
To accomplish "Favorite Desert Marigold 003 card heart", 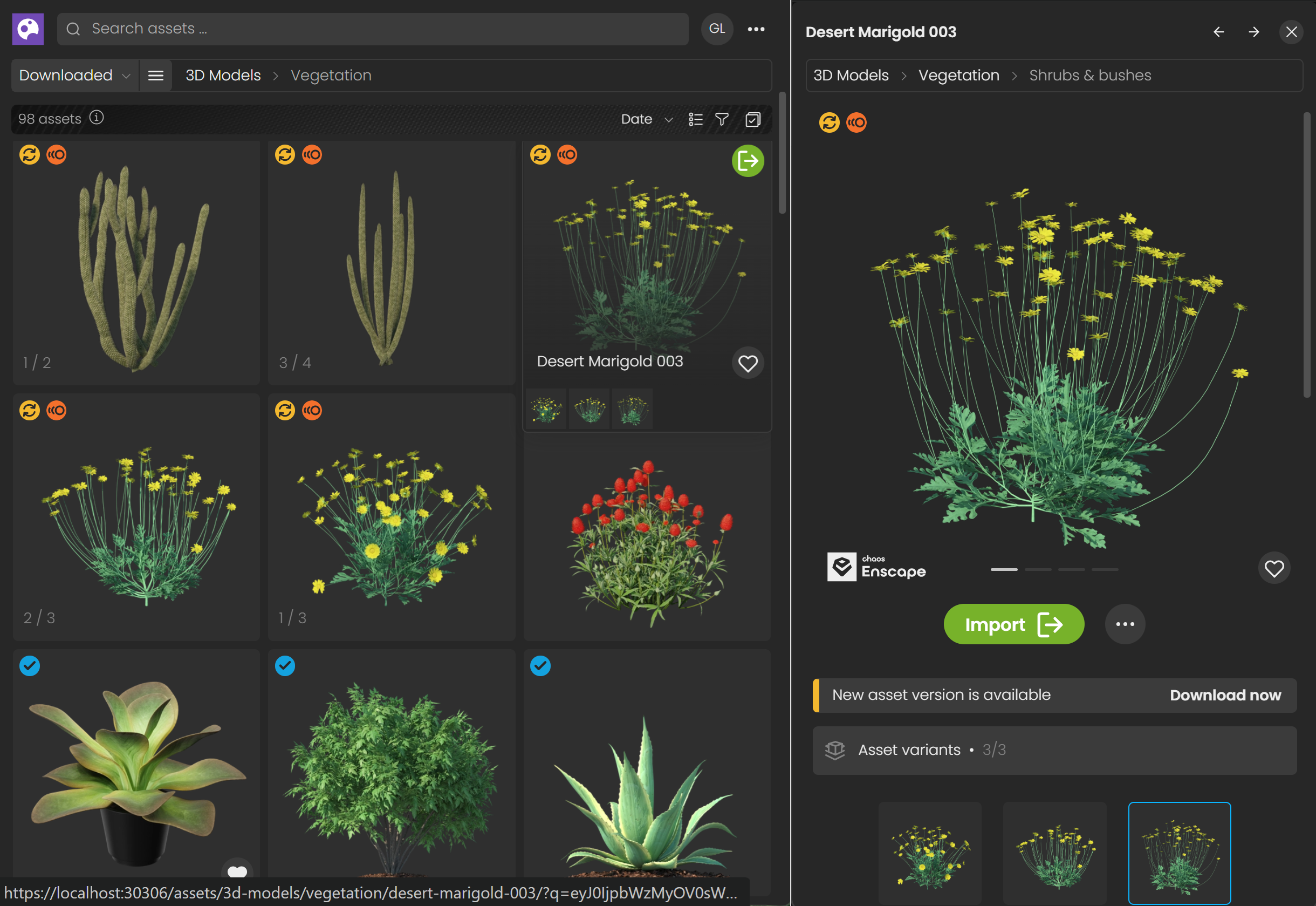I will pos(748,363).
